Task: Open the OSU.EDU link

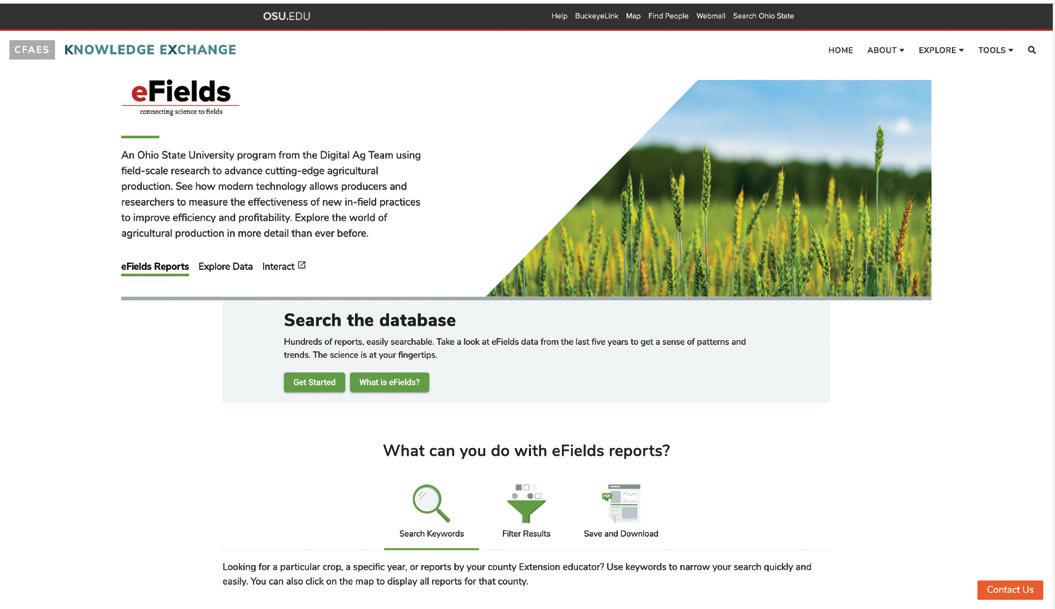Action: pyautogui.click(x=287, y=16)
